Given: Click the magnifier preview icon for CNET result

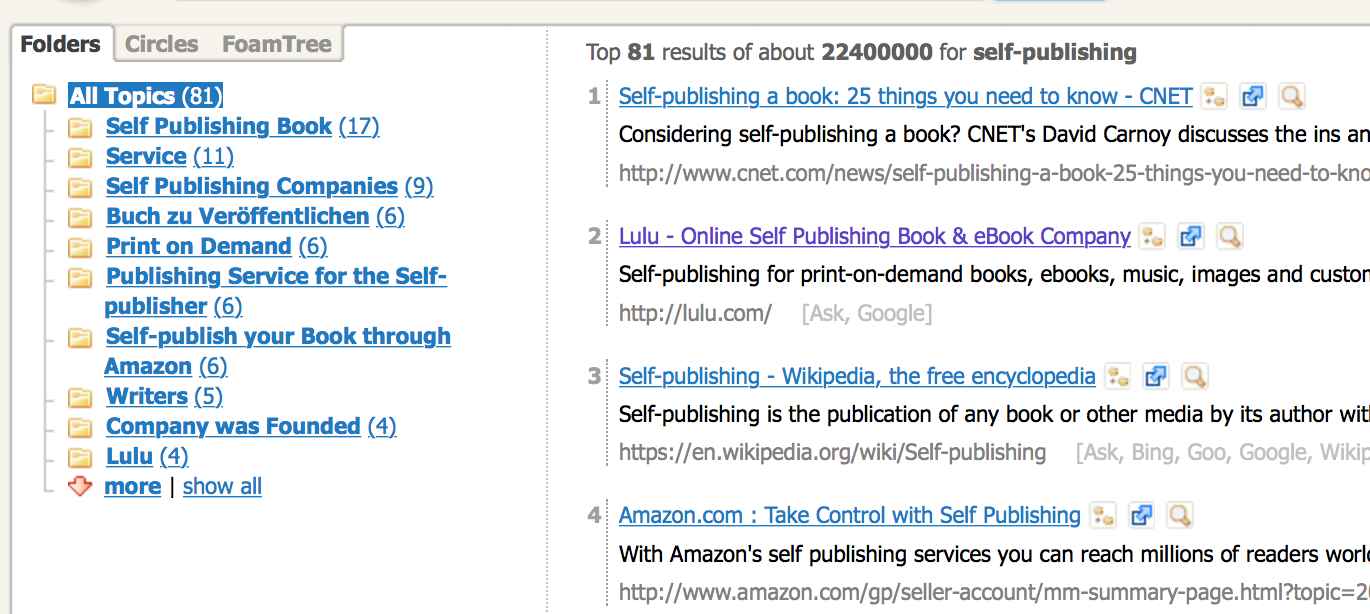Looking at the screenshot, I should point(1292,97).
